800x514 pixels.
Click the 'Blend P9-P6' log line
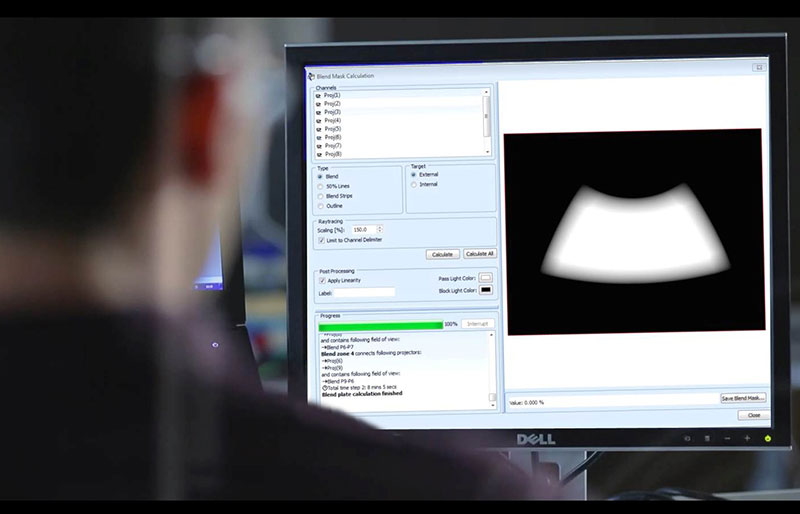coord(338,381)
